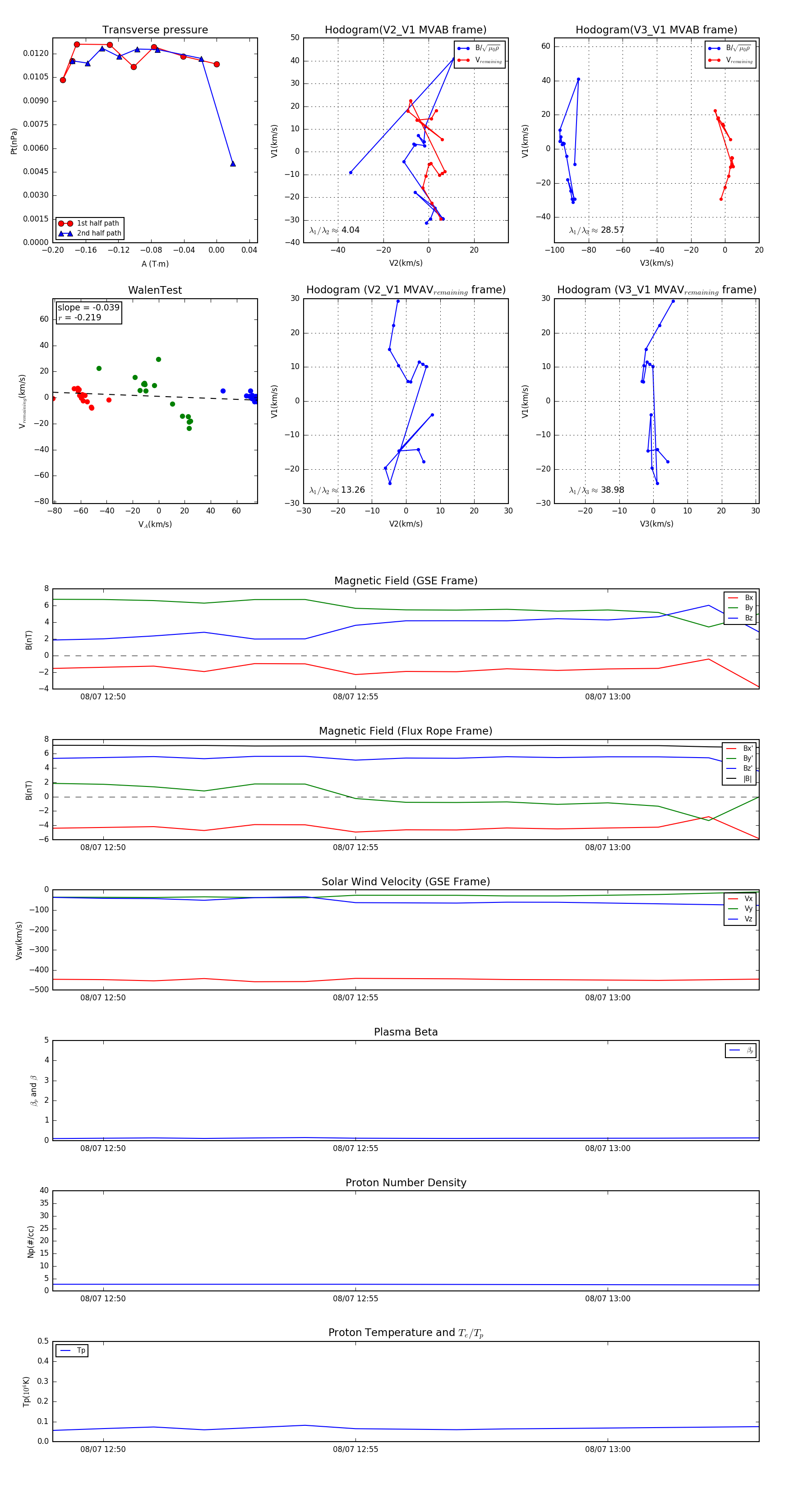Click the 'Vz' legend entry
This screenshot has width=812, height=1489.
[740, 919]
